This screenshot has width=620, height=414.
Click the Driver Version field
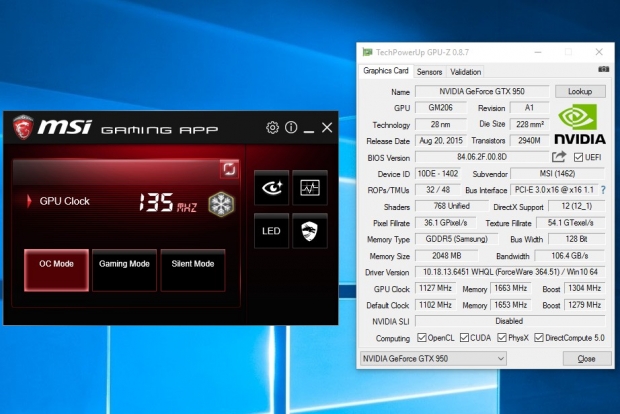click(x=510, y=272)
